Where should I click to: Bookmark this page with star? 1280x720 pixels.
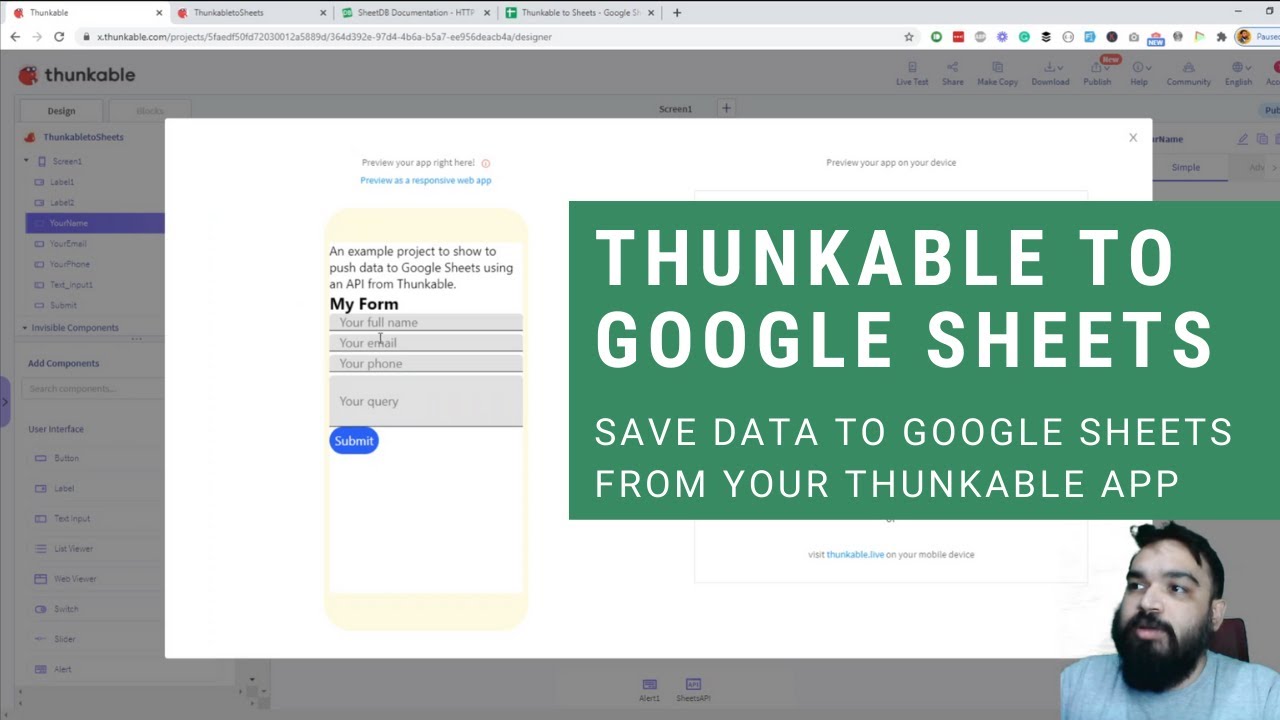pyautogui.click(x=908, y=37)
